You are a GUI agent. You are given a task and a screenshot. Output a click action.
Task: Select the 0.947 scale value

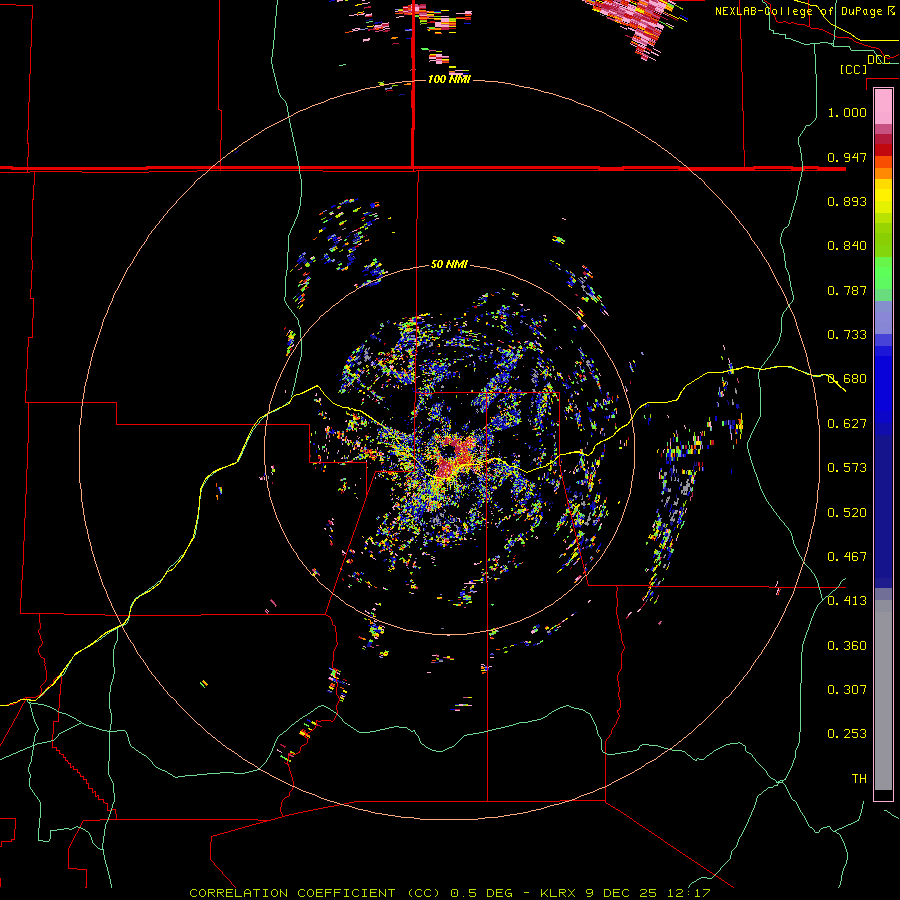(847, 157)
